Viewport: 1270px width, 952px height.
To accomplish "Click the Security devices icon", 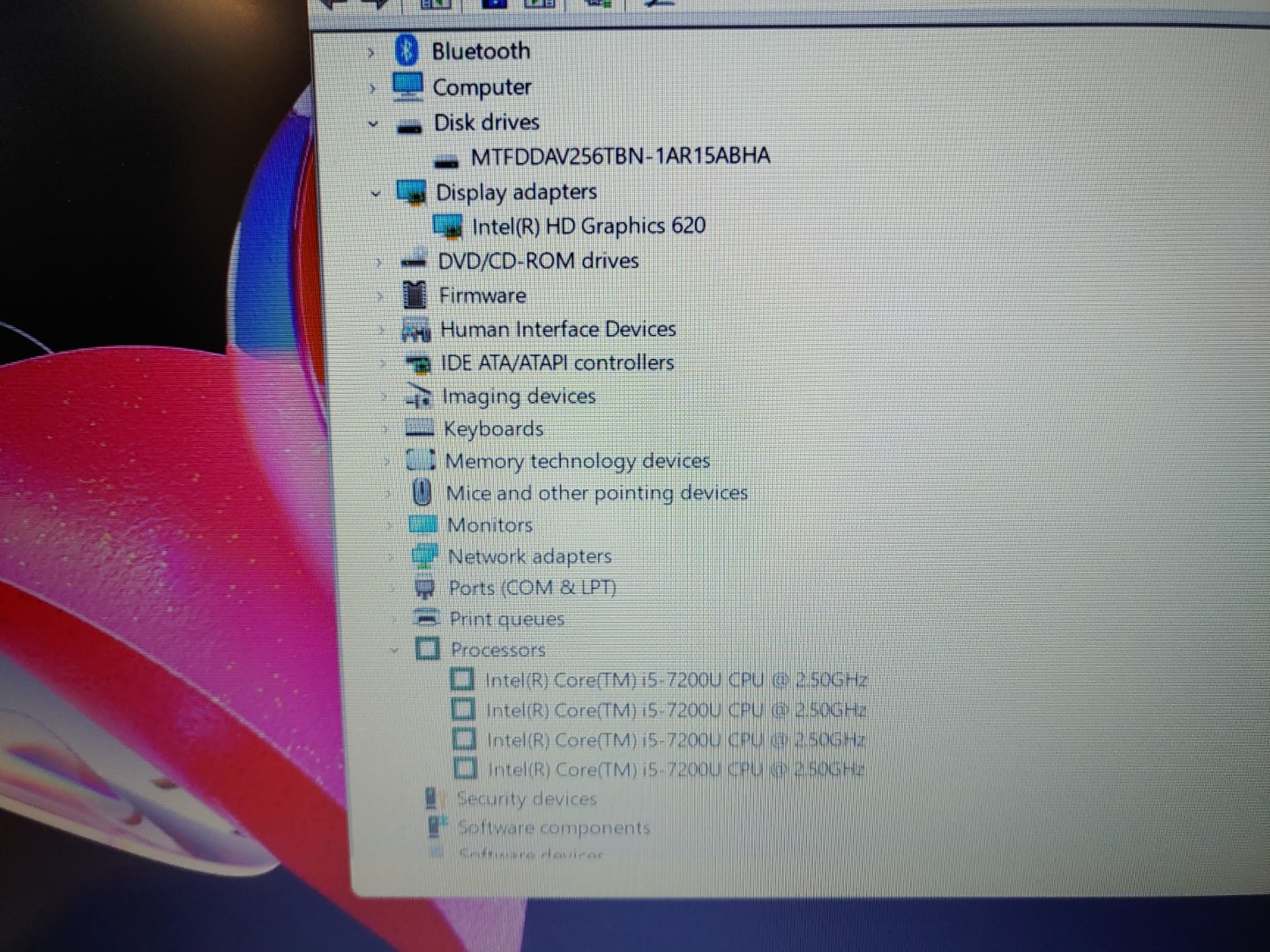I will (x=431, y=798).
